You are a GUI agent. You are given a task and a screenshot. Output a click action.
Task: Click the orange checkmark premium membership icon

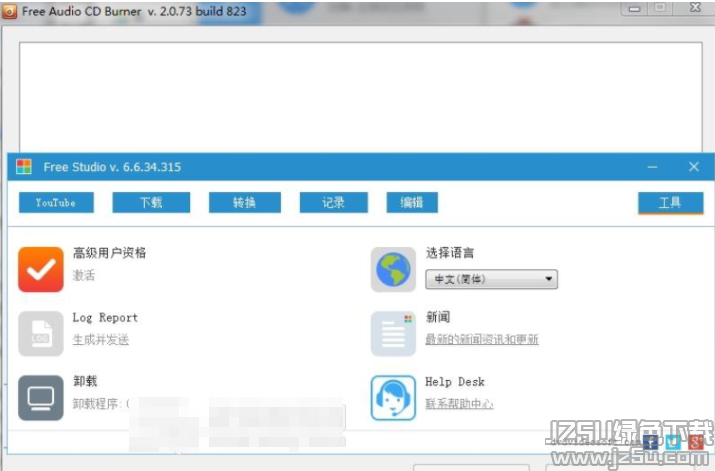[41, 269]
